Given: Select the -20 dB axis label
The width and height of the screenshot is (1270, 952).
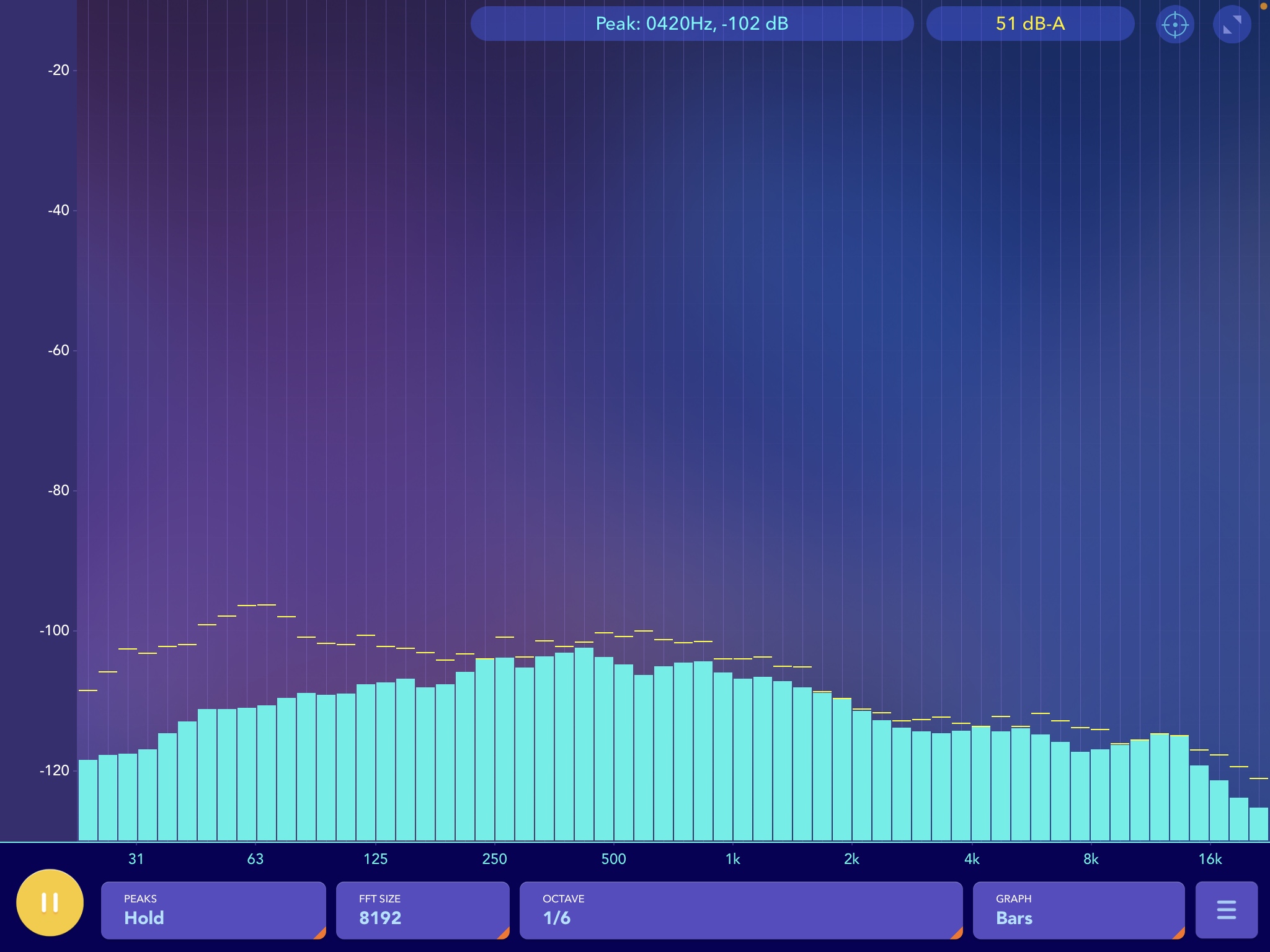Looking at the screenshot, I should (58, 70).
